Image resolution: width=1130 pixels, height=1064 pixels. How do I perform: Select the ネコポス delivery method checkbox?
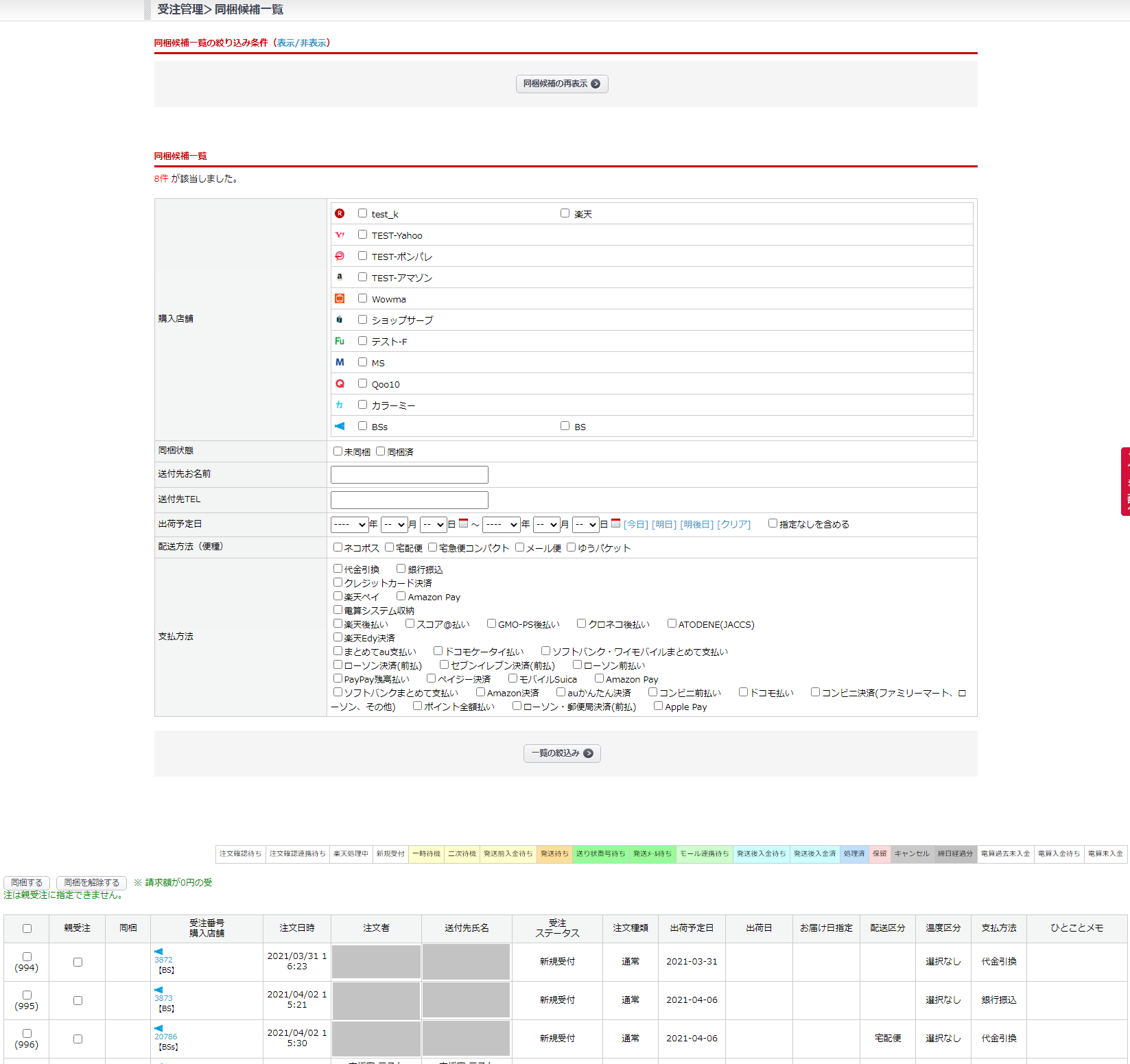338,547
